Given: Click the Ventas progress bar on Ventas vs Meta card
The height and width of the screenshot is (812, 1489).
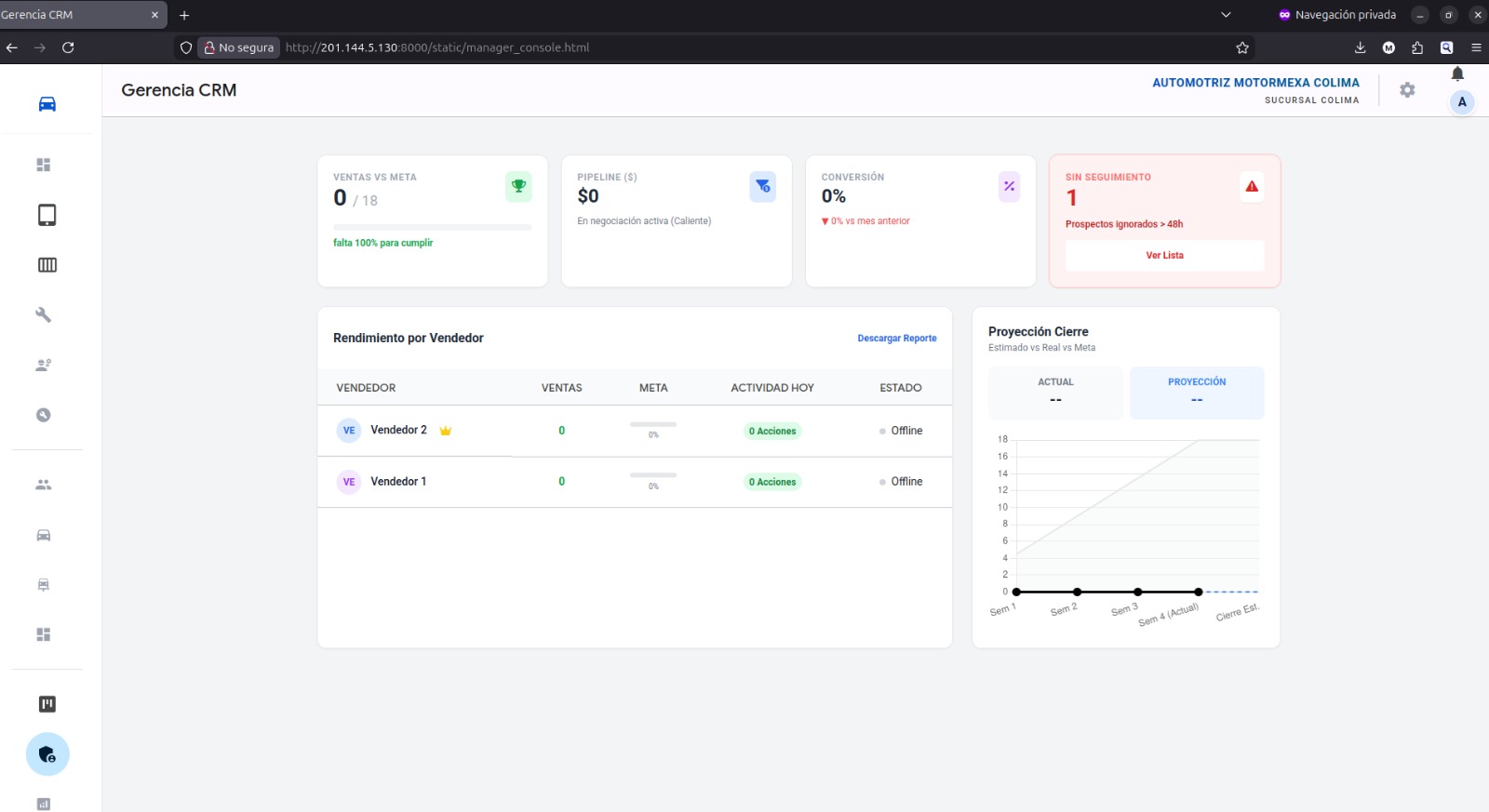Looking at the screenshot, I should (433, 227).
